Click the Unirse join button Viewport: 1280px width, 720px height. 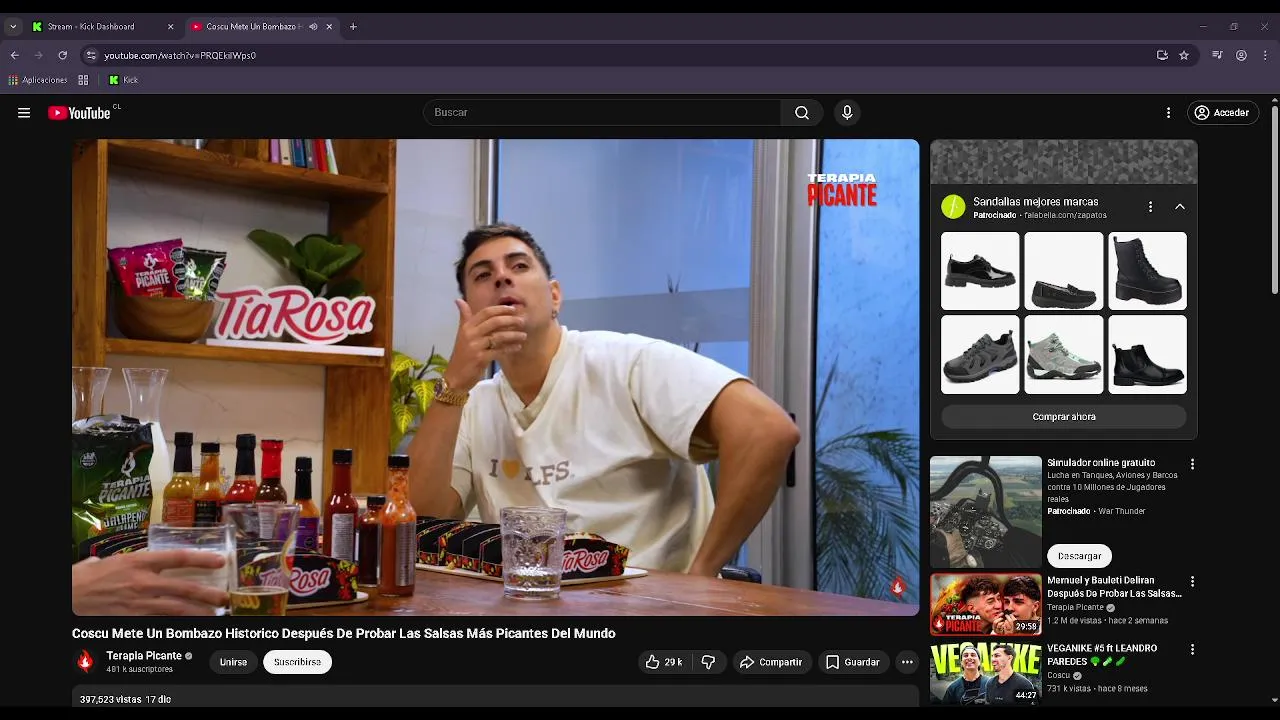click(x=233, y=662)
